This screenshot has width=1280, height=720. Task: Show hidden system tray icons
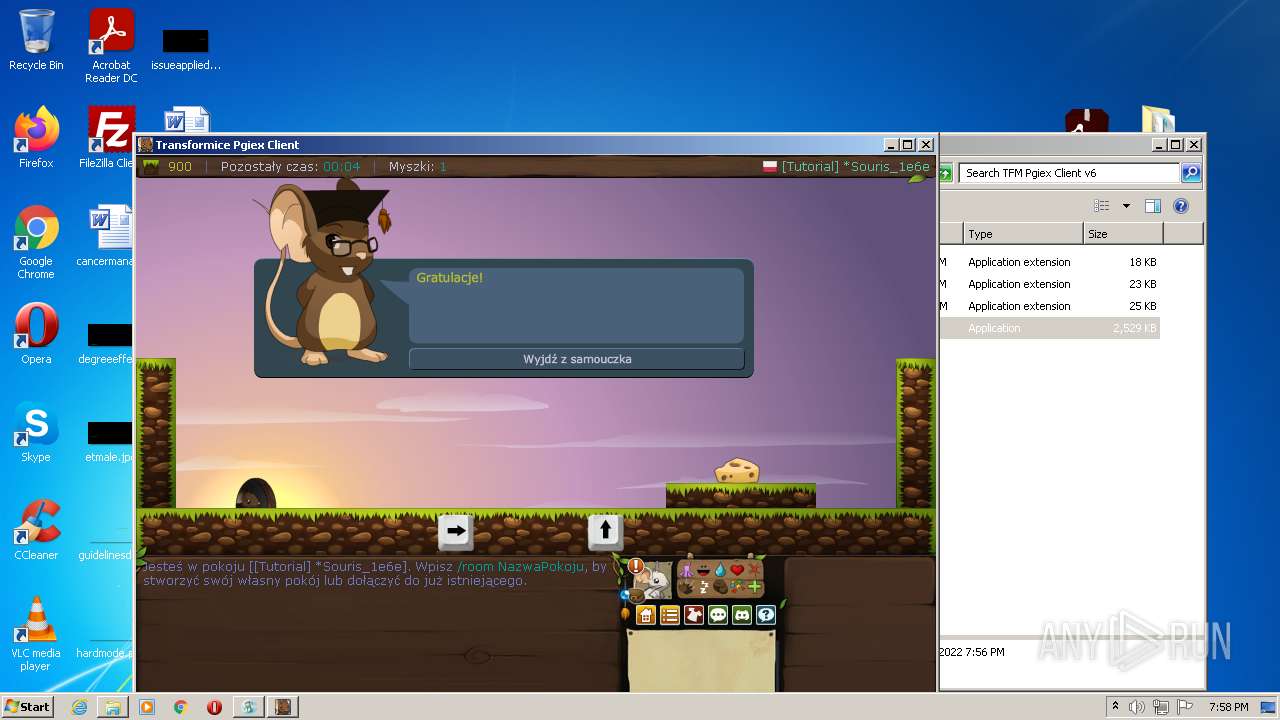tap(1115, 707)
